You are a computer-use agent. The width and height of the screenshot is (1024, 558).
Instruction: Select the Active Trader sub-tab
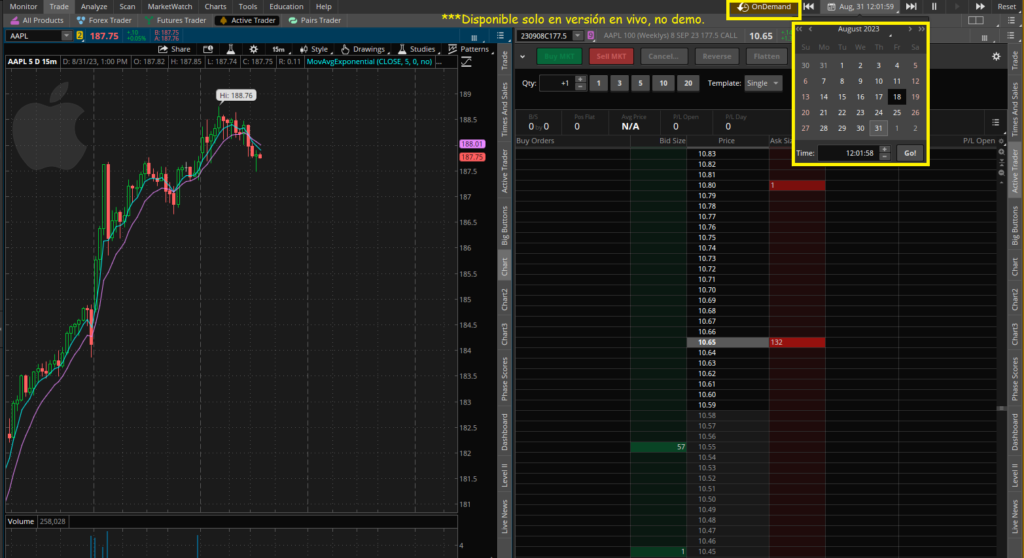tap(247, 20)
